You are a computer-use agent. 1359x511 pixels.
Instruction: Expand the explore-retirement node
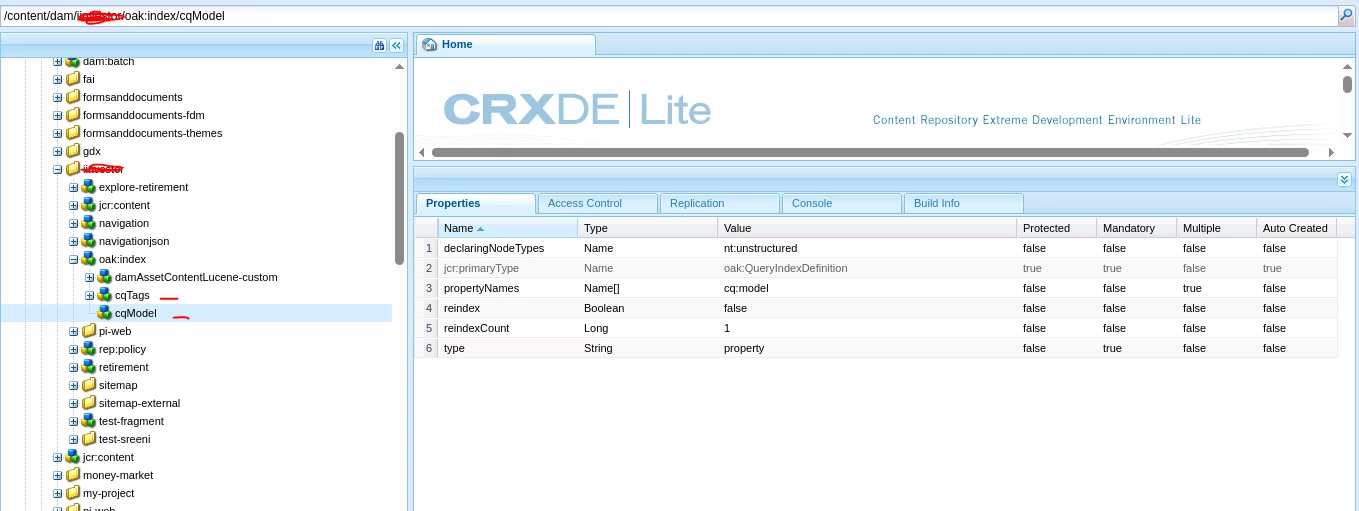[73, 187]
